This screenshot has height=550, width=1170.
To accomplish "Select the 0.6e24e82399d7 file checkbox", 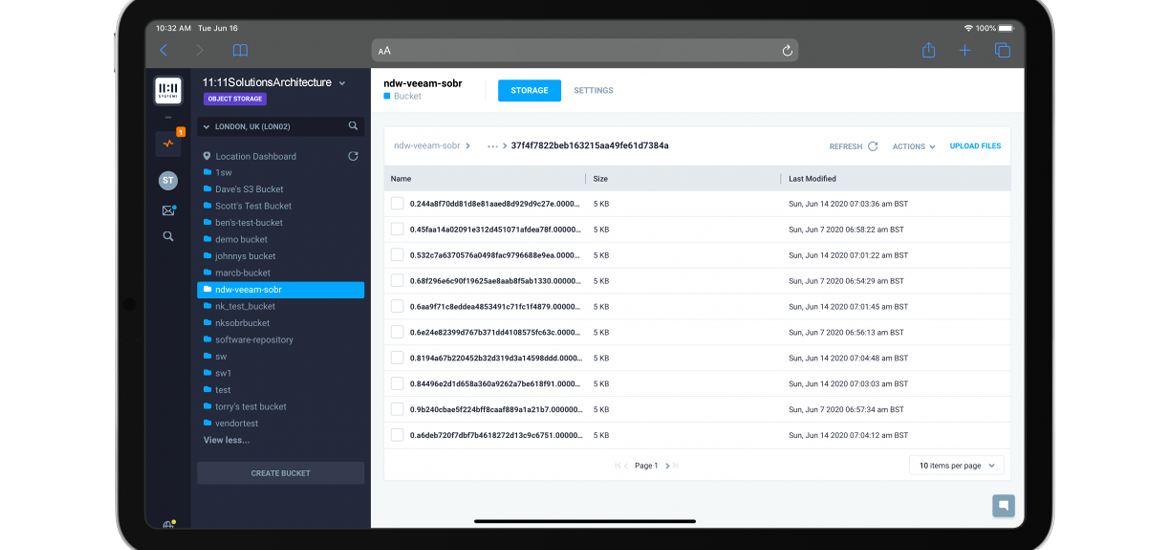I will (397, 332).
